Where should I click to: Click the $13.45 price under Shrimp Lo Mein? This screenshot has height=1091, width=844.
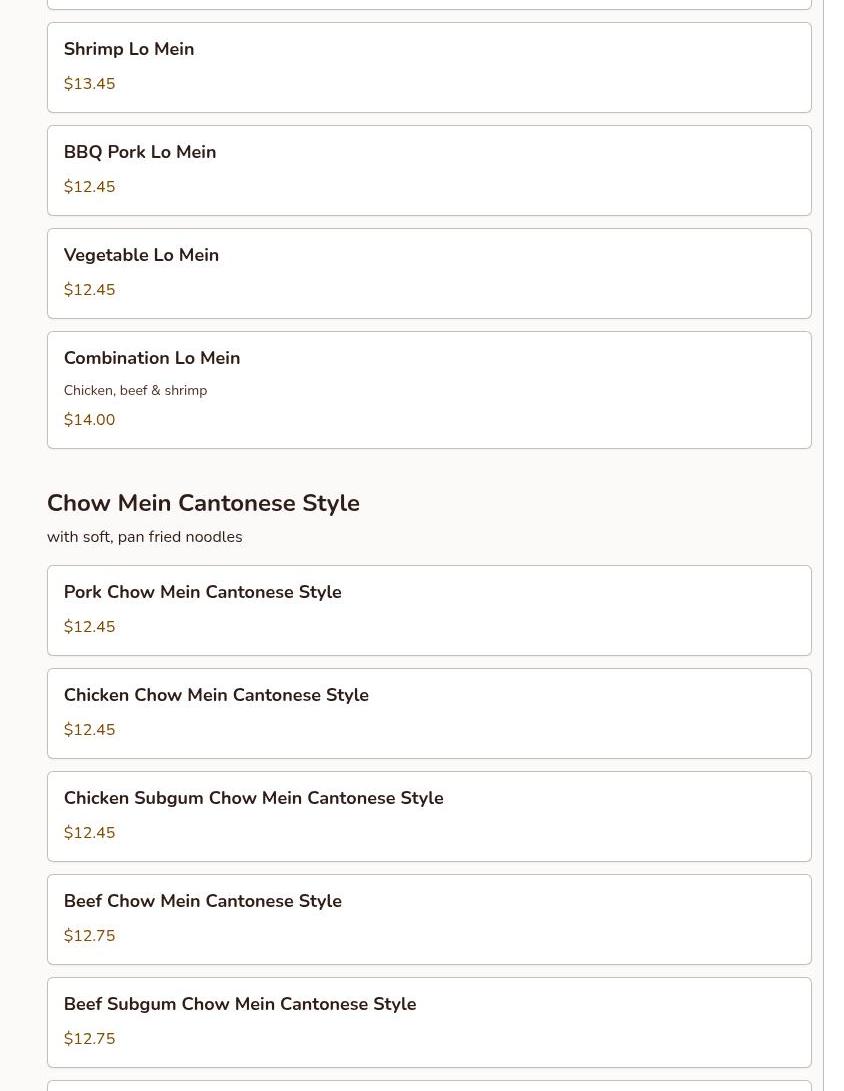(90, 83)
